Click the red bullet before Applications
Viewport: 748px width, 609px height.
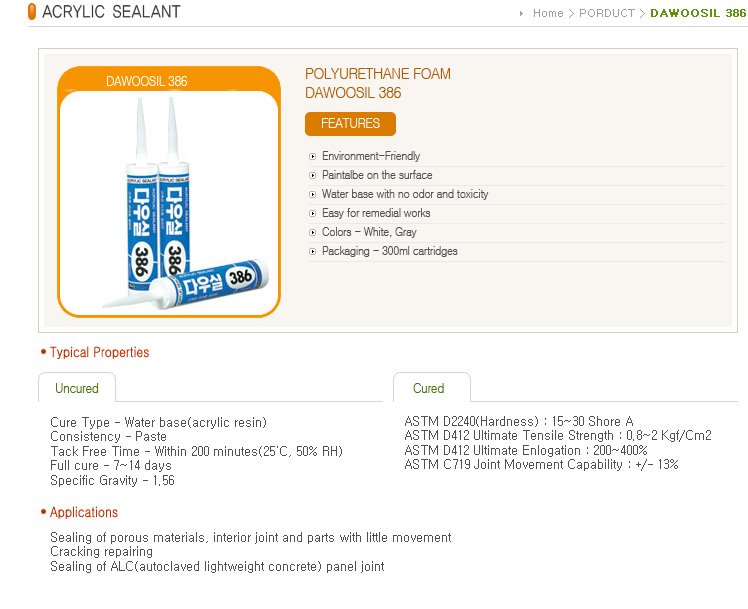(x=43, y=512)
